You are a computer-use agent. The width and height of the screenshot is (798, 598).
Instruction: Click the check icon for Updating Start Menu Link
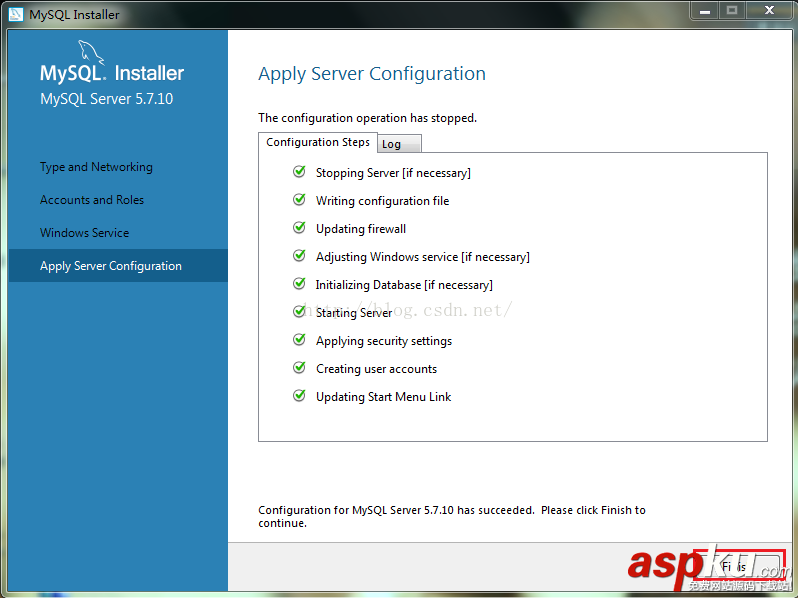click(x=299, y=395)
